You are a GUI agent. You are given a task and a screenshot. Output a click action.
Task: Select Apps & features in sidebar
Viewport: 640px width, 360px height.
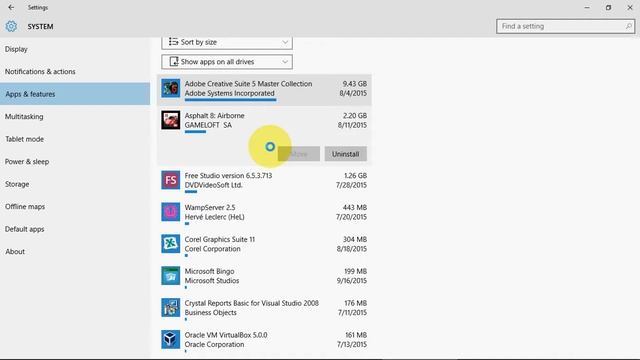[x=75, y=94]
